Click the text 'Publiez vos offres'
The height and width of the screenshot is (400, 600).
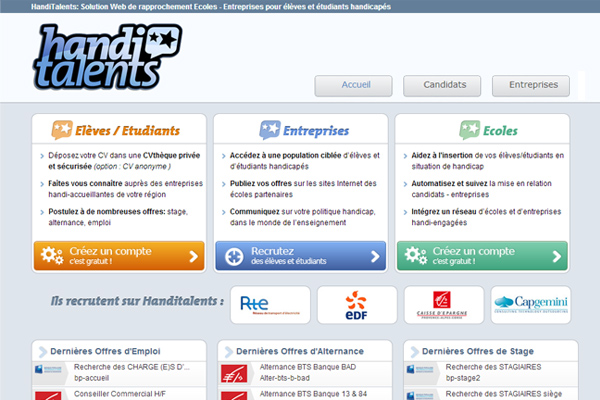coord(261,183)
